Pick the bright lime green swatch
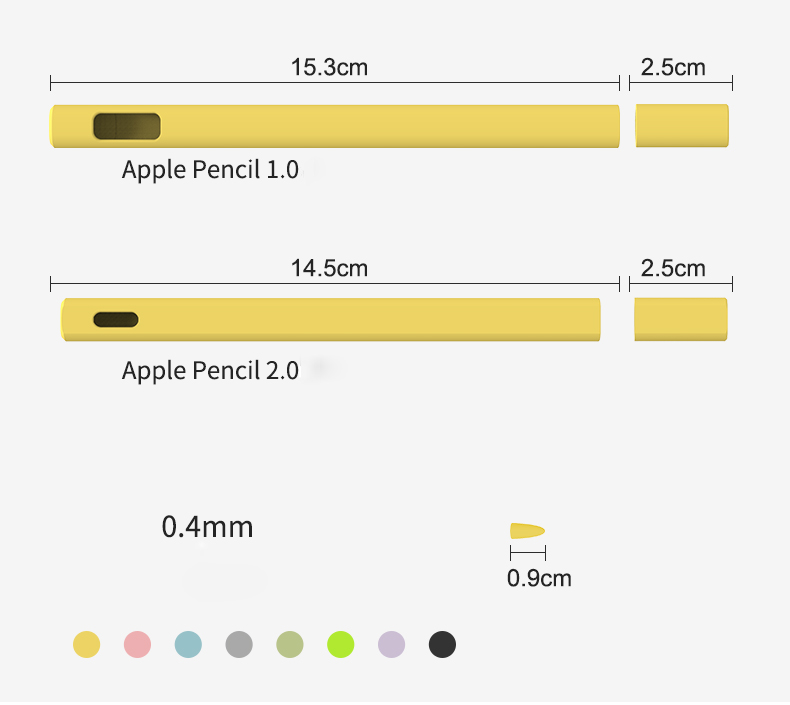 pyautogui.click(x=341, y=644)
